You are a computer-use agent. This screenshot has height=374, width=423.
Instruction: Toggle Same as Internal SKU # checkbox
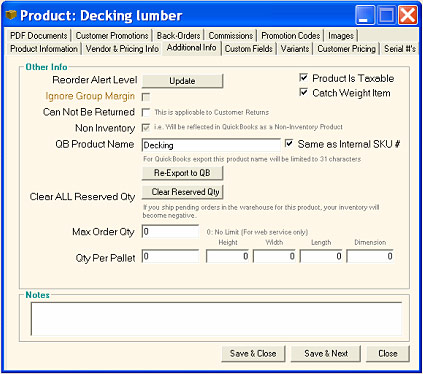pos(289,144)
